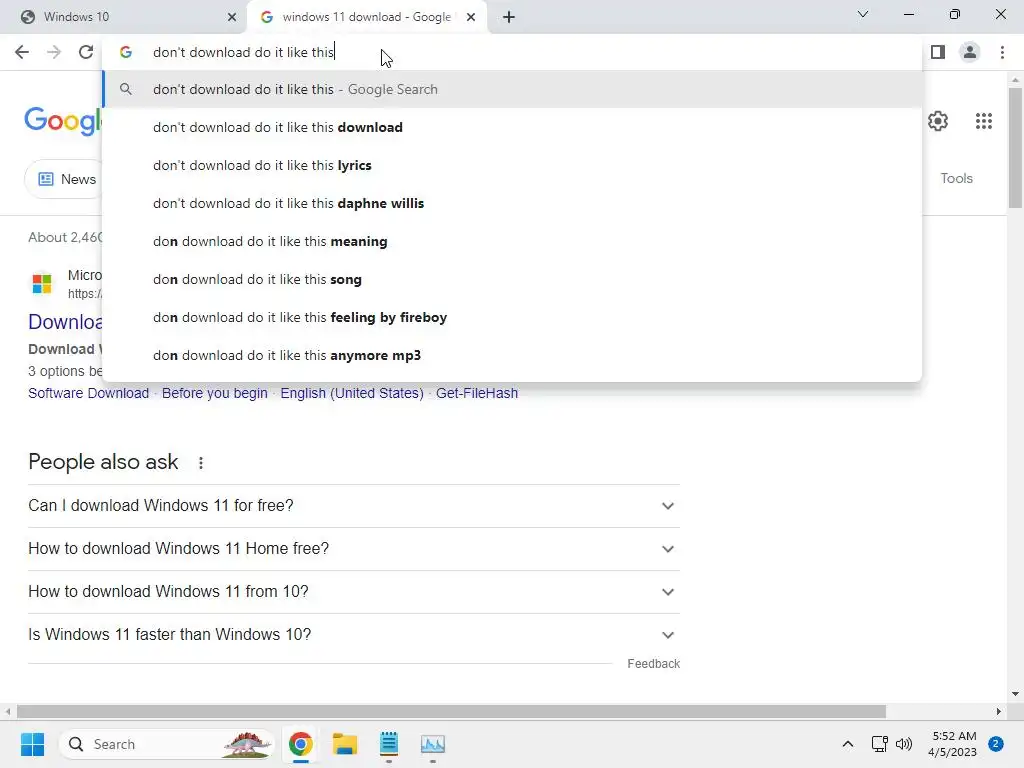This screenshot has width=1024, height=768.
Task: Select the 'feeling by fireboy' suggestion
Action: pos(512,317)
